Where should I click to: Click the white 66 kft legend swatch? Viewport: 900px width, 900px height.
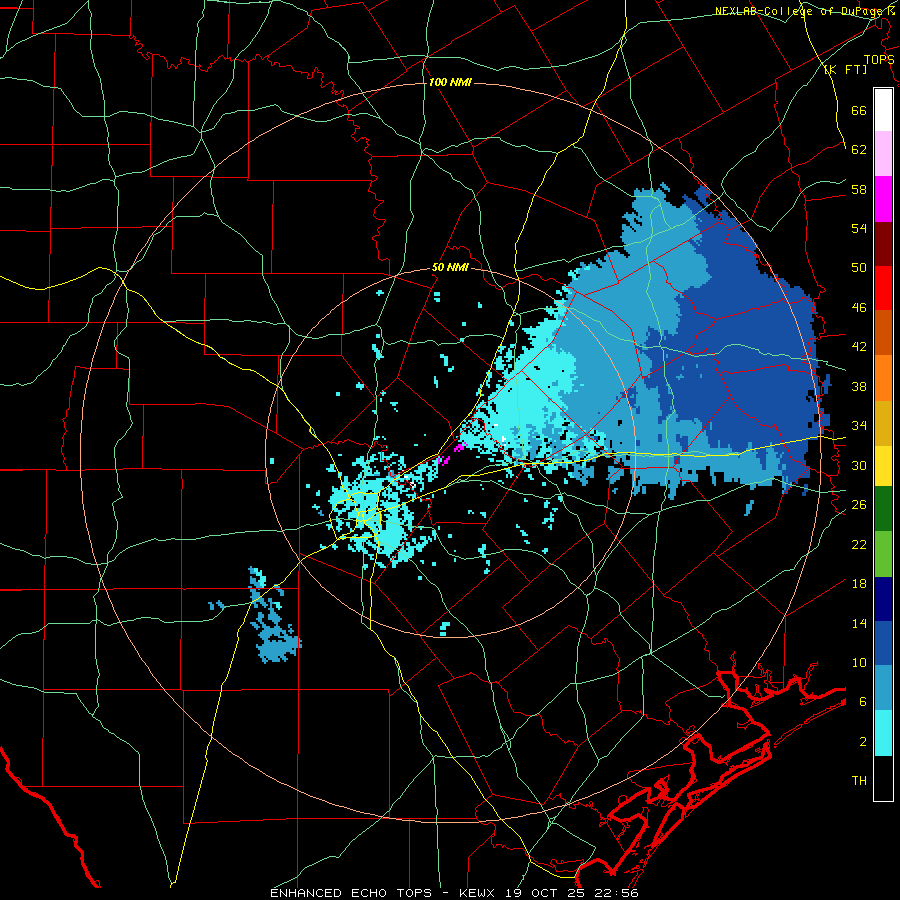point(883,110)
